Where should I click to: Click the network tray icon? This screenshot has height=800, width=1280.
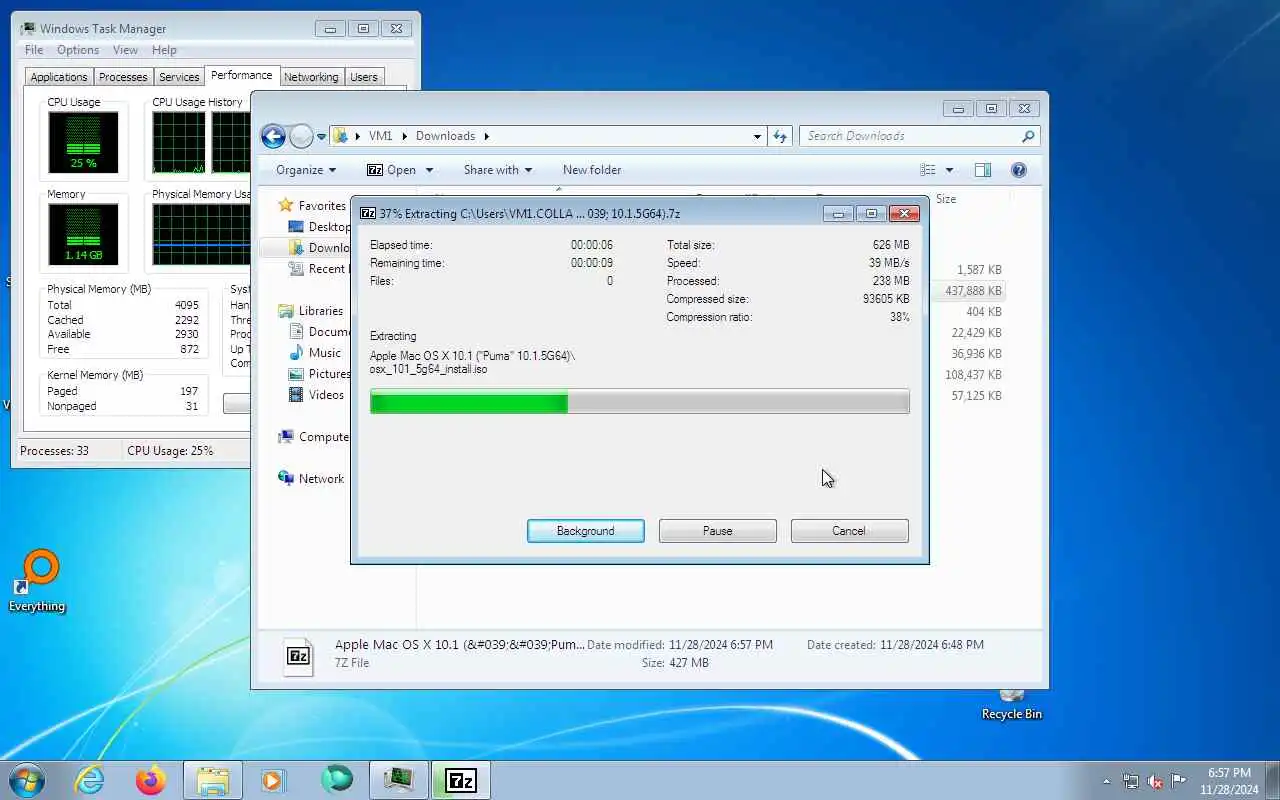(1131, 782)
